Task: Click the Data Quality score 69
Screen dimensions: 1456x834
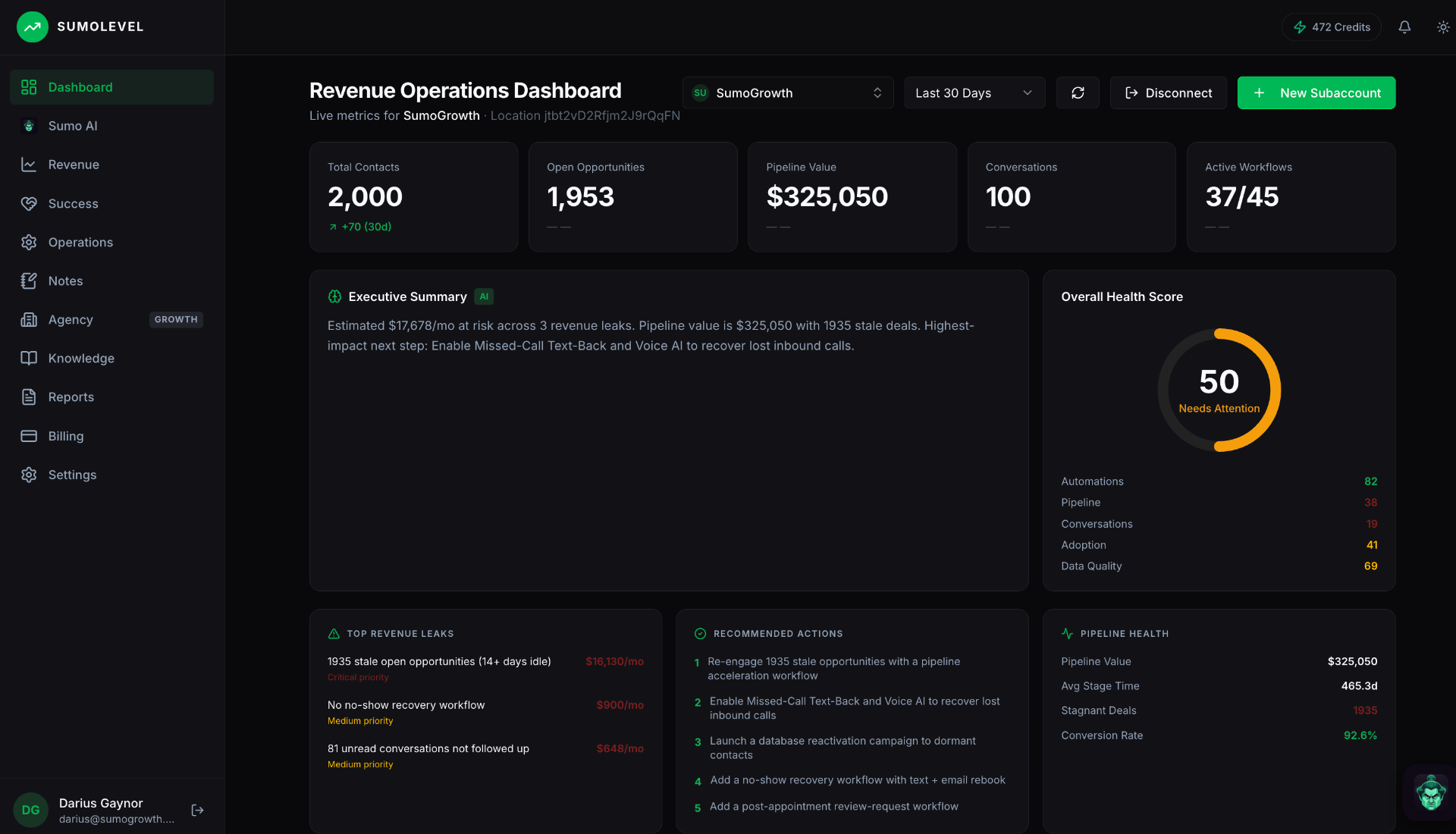Action: (1370, 566)
